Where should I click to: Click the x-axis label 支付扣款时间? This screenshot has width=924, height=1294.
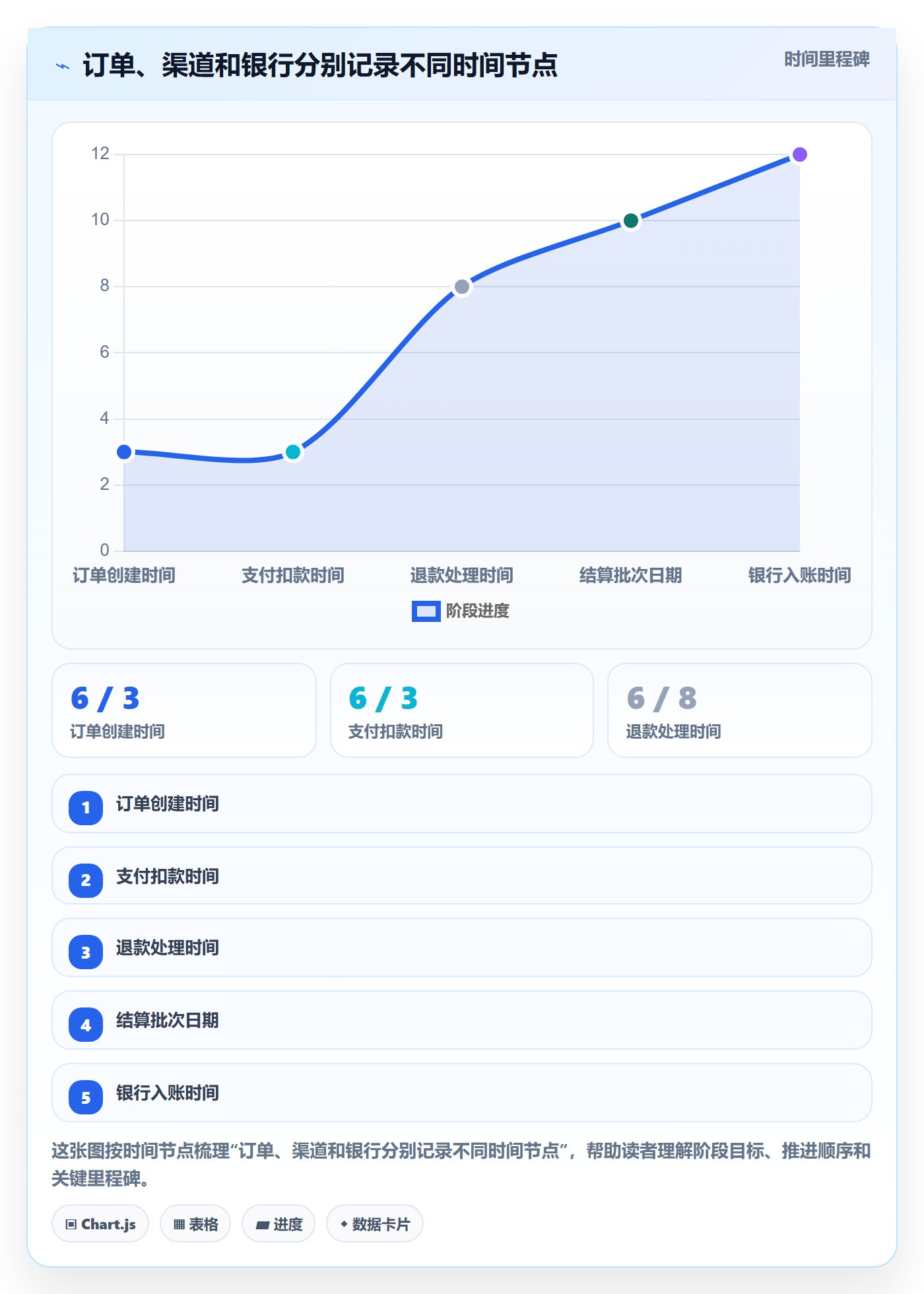(293, 576)
